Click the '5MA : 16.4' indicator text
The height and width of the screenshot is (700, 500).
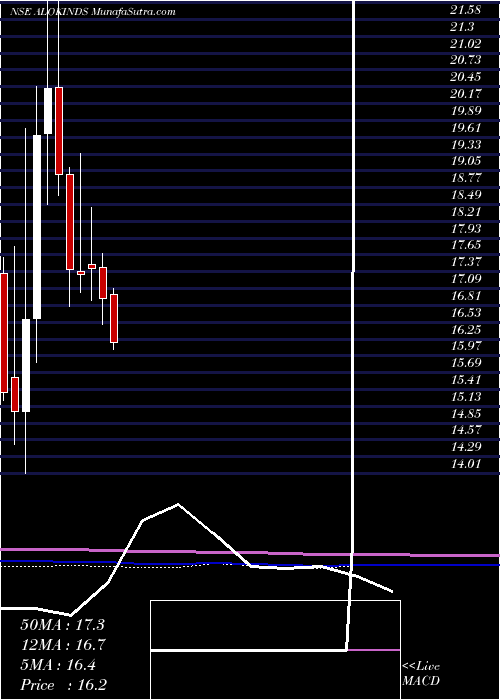point(59,665)
